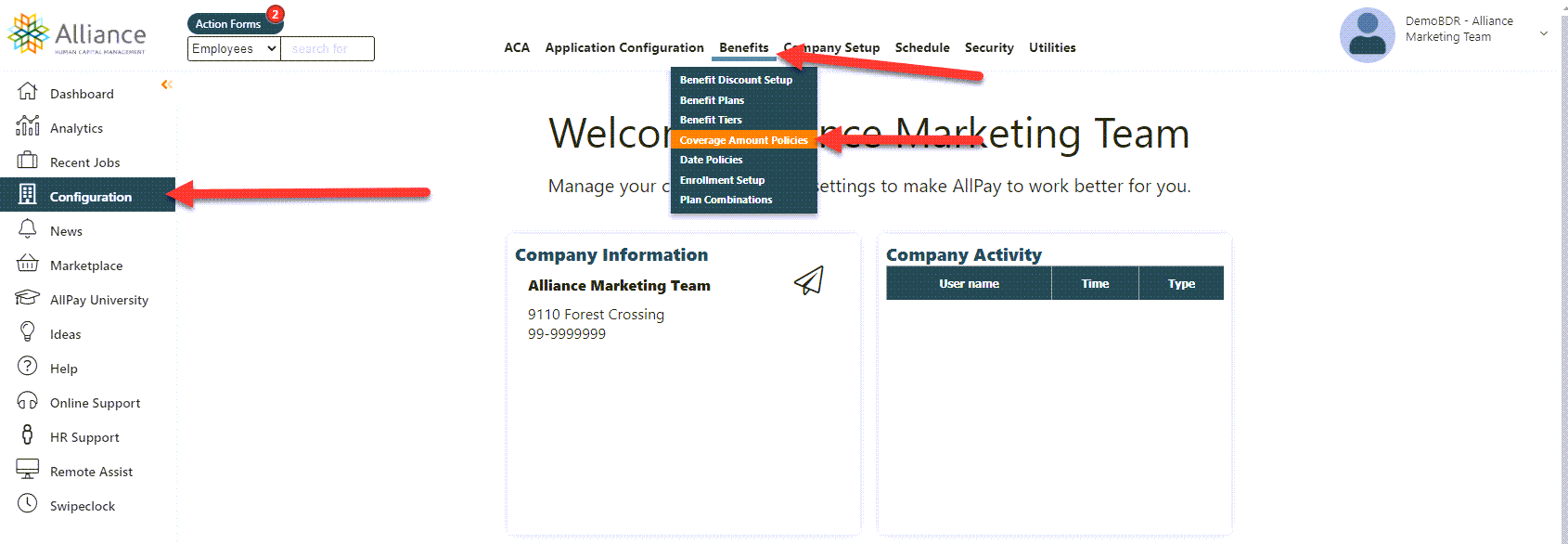Select Benefit Plans menu entry

(744, 100)
